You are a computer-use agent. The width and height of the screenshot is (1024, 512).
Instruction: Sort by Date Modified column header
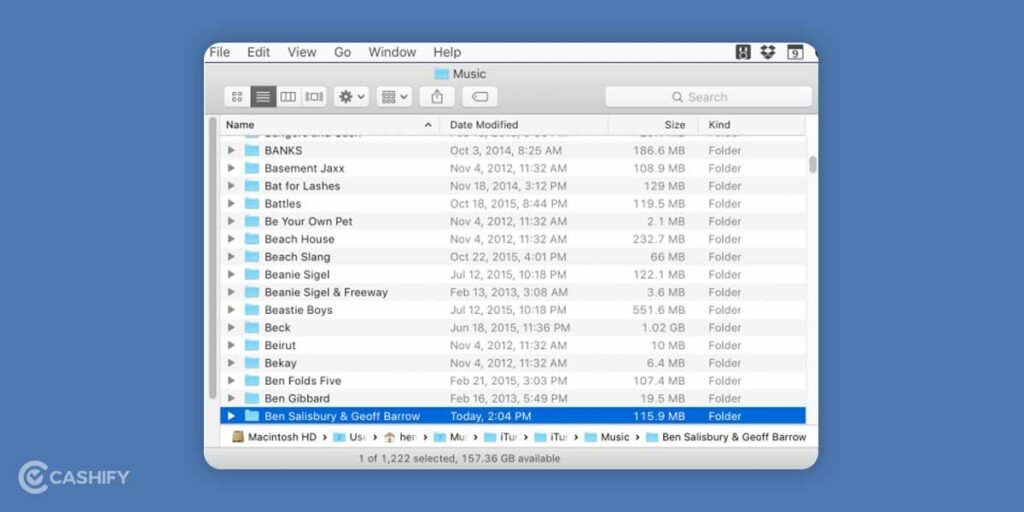524,125
